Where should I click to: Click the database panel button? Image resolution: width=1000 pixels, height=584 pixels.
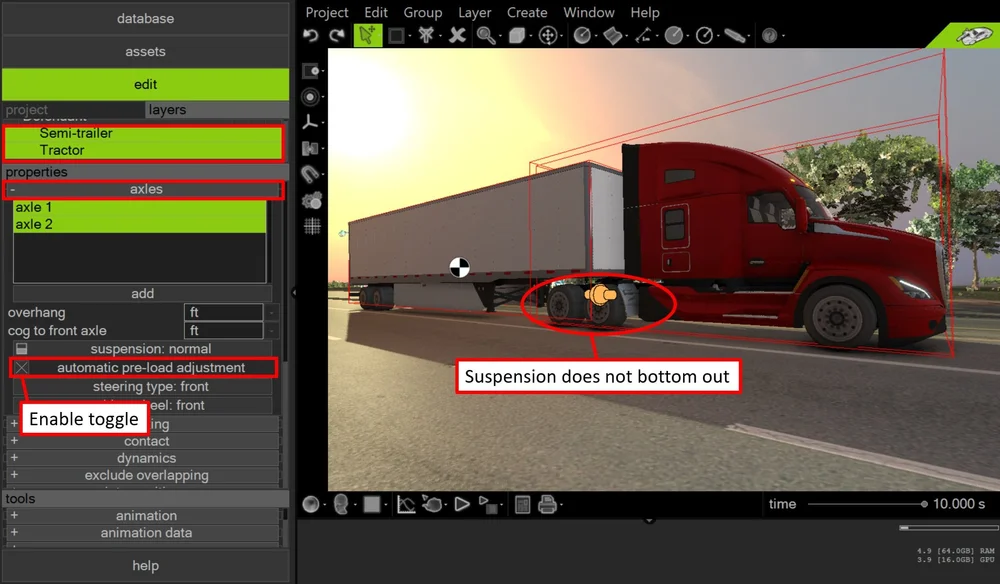pos(145,18)
